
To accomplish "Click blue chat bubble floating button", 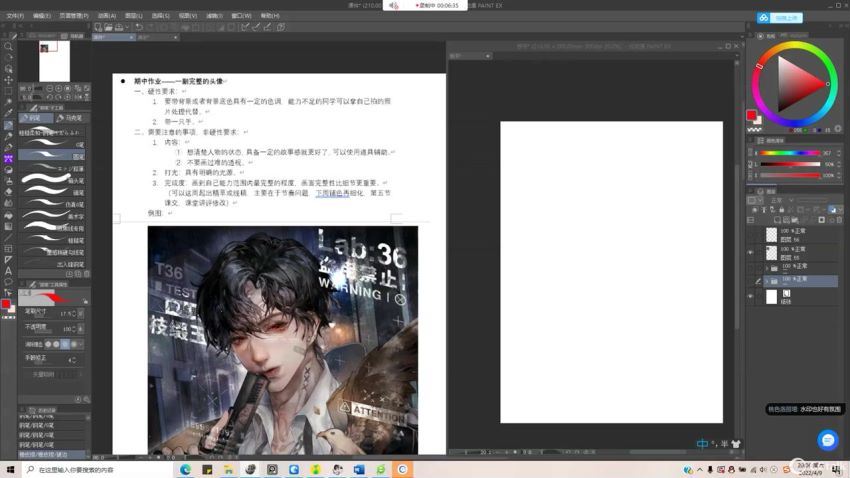I will pyautogui.click(x=828, y=440).
